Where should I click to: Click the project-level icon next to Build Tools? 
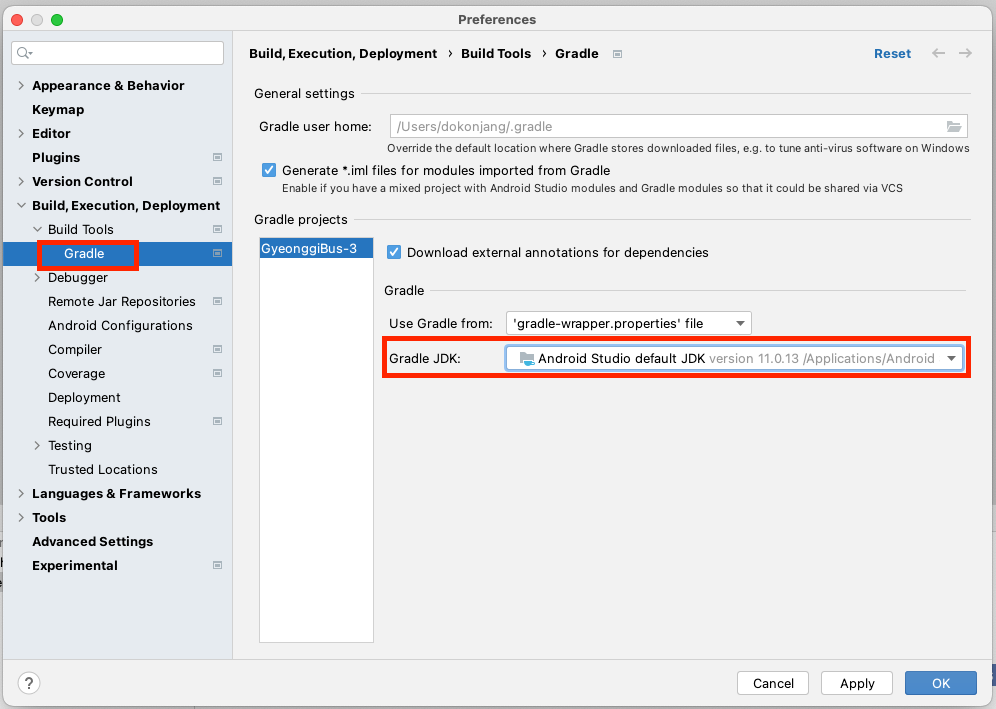tap(217, 229)
